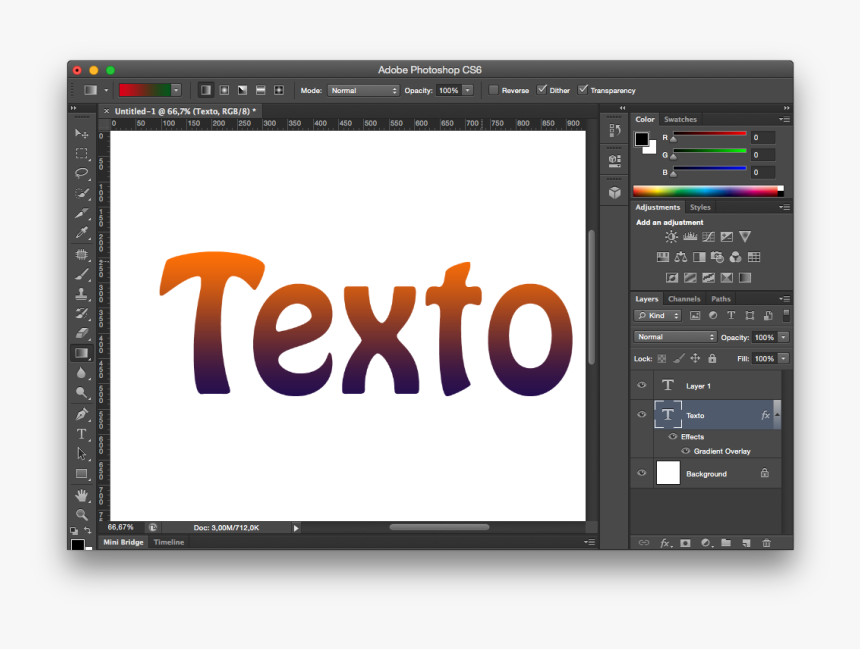Select the Zoom tool
Image resolution: width=860 pixels, height=649 pixels.
[82, 513]
